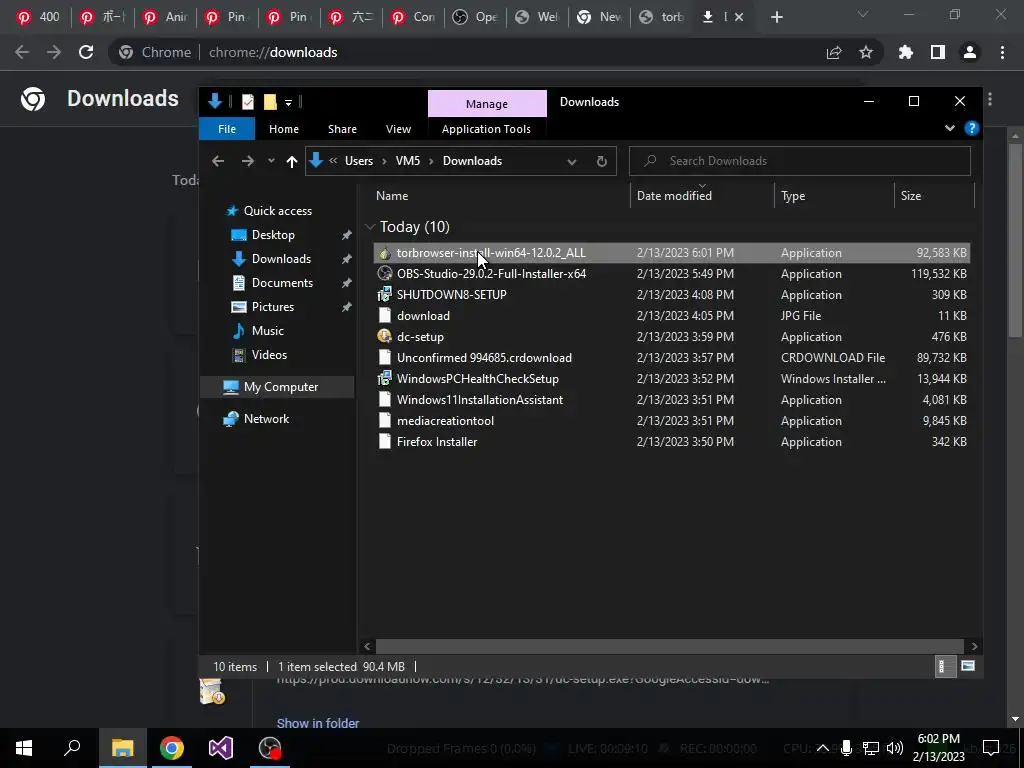Open Chrome Extensions puzzle icon
This screenshot has height=768, width=1024.
pyautogui.click(x=905, y=52)
